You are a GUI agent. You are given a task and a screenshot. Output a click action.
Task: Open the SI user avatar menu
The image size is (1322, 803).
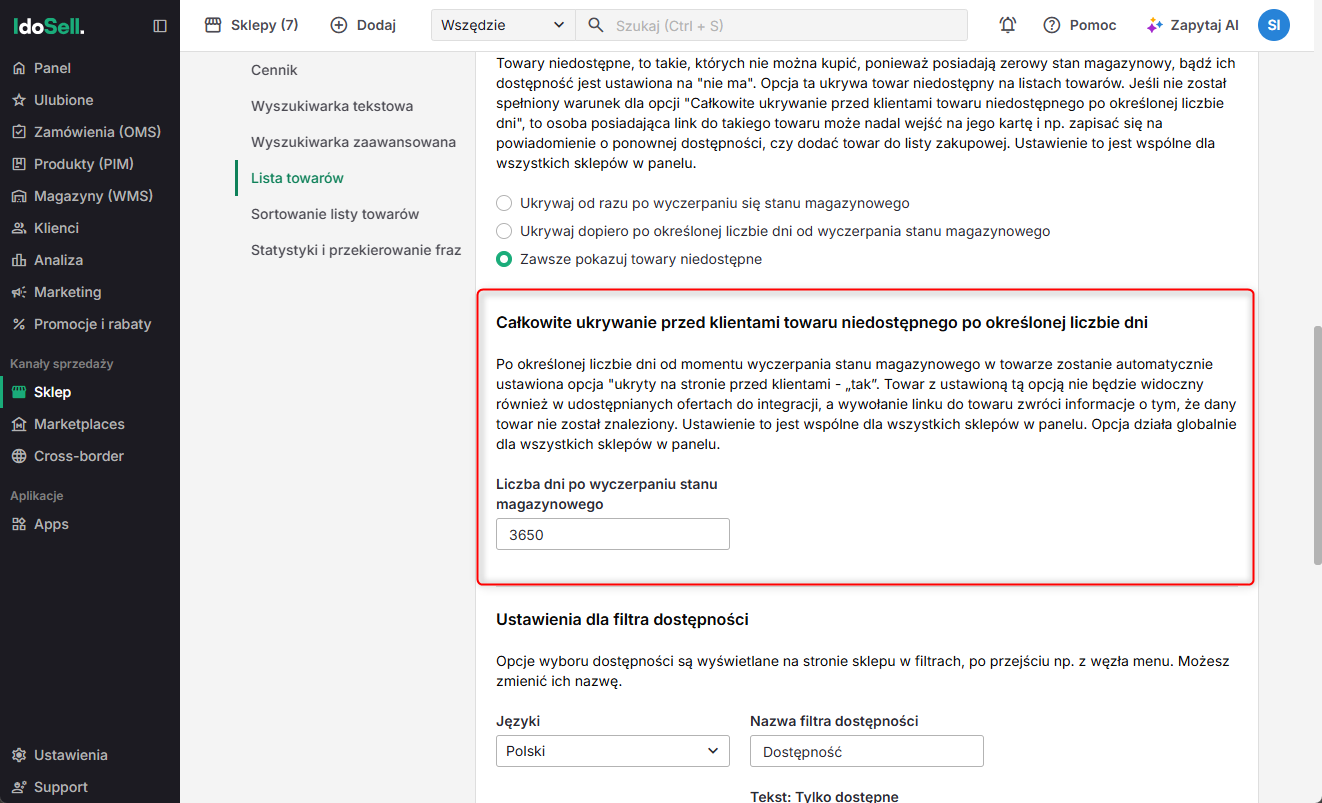(1273, 25)
